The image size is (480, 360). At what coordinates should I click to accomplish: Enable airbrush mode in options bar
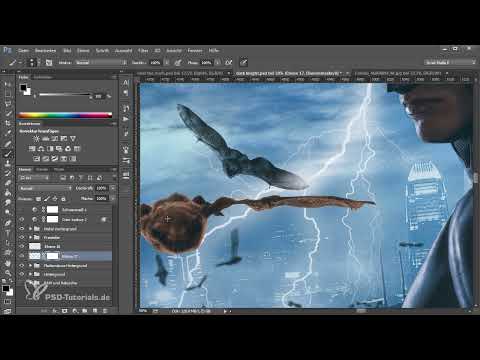pyautogui.click(x=229, y=63)
